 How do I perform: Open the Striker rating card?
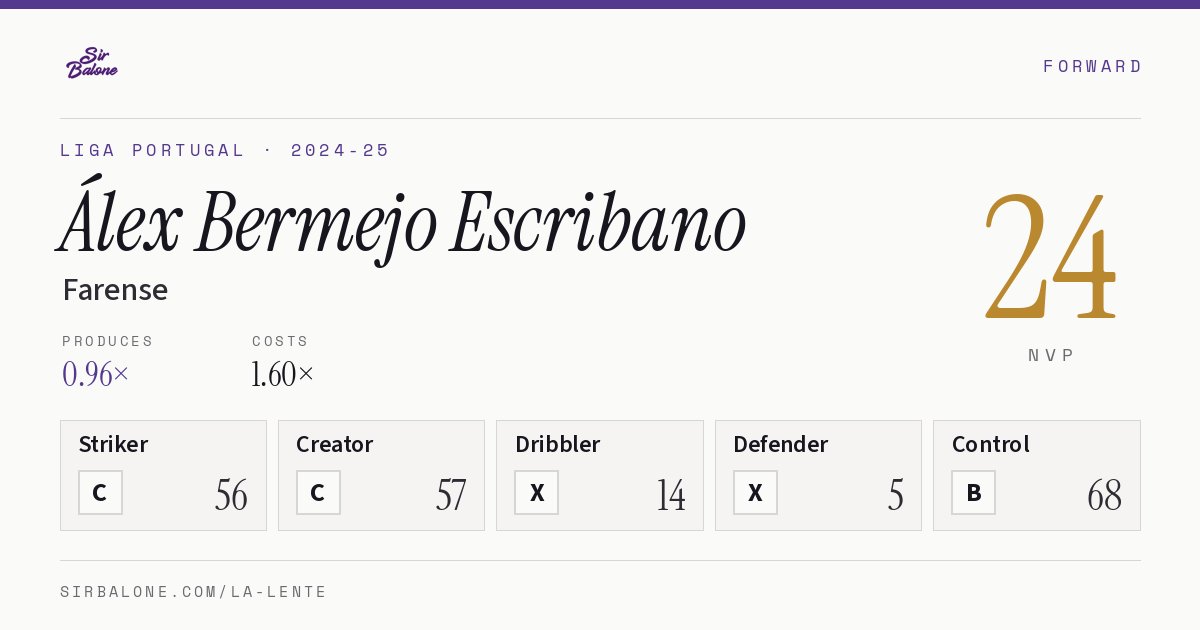(163, 475)
